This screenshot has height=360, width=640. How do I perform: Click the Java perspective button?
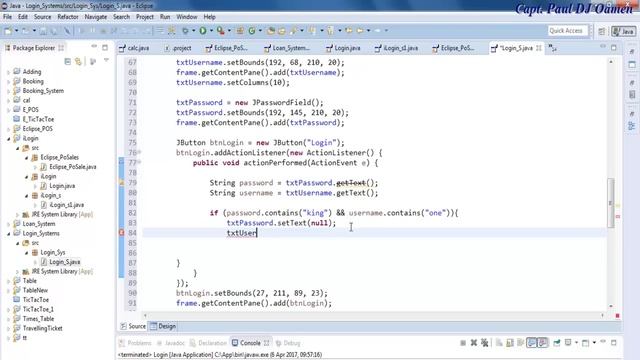coord(623,31)
